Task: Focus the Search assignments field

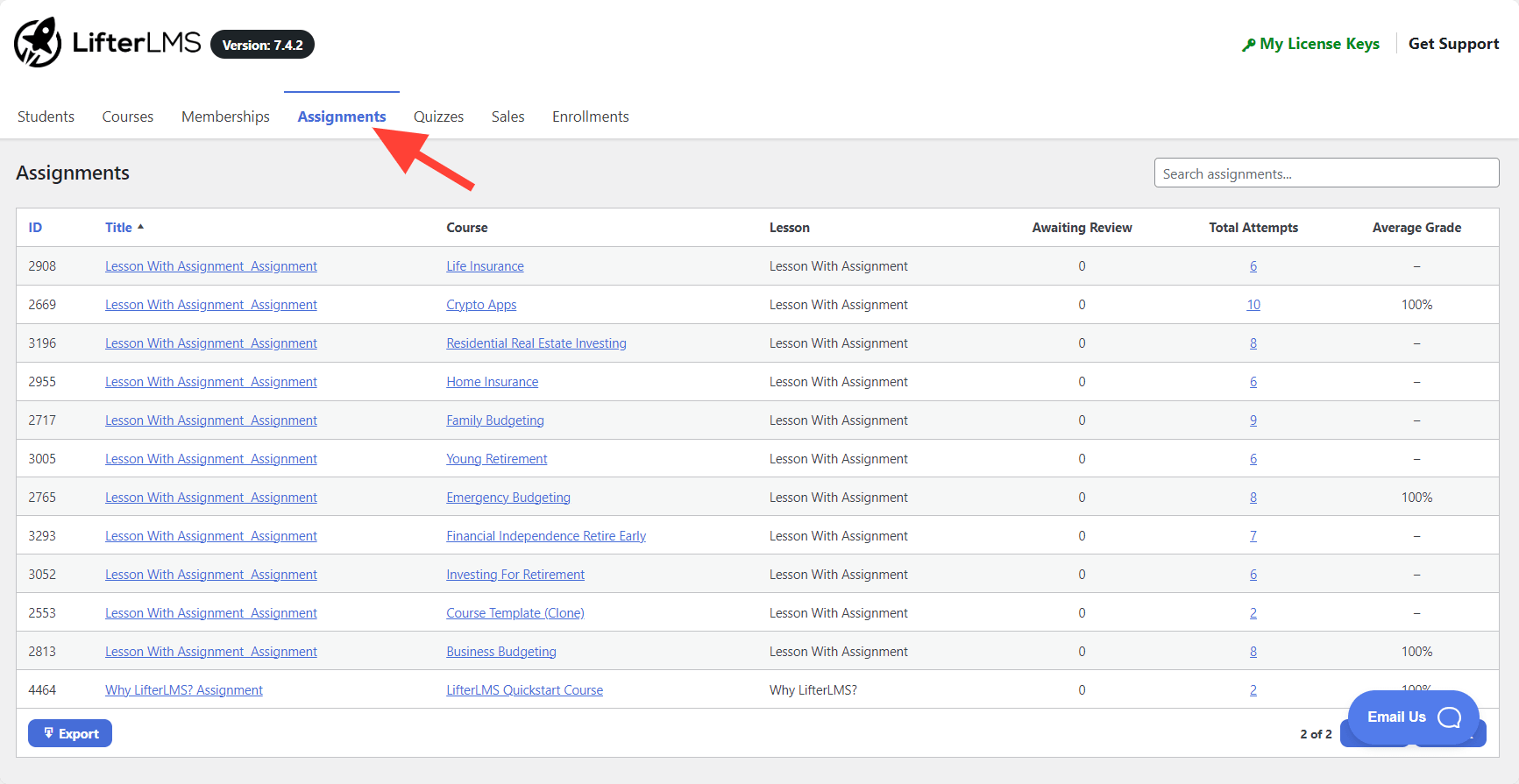Action: point(1326,173)
